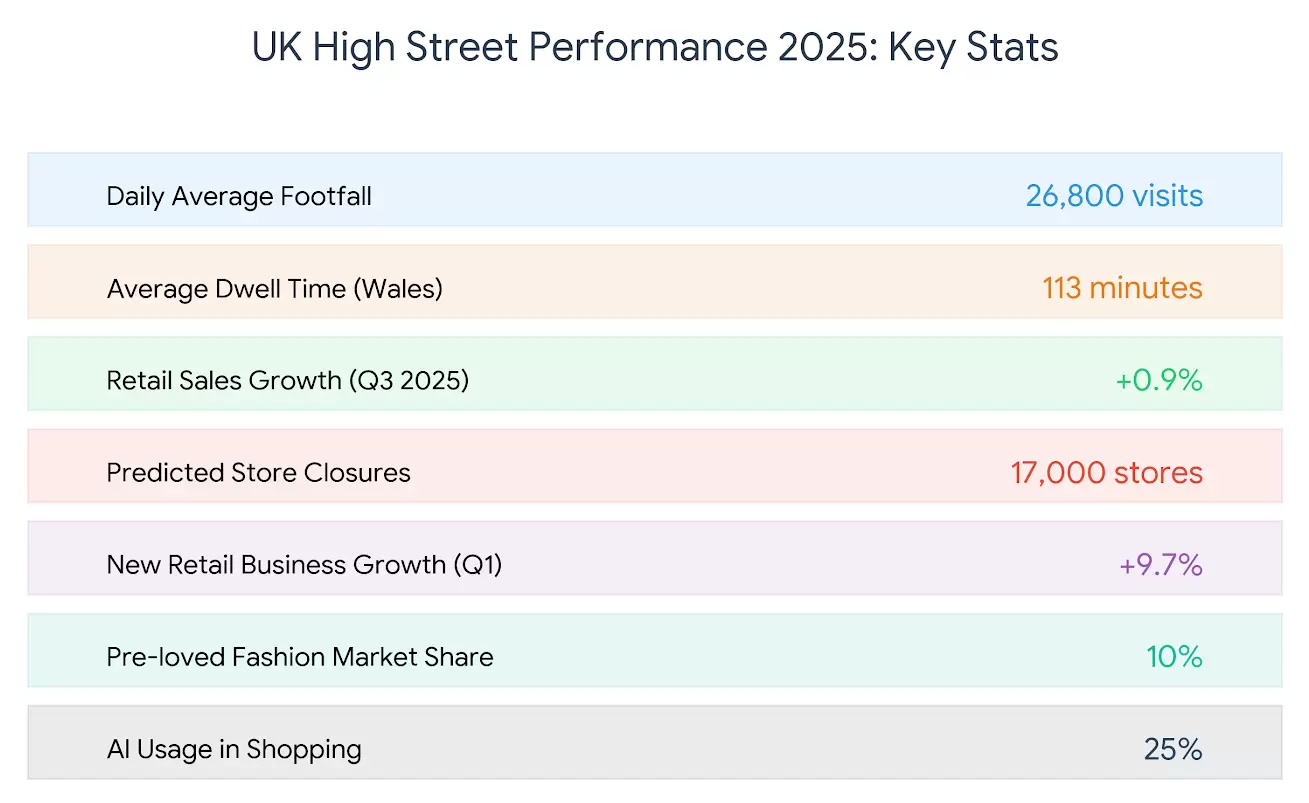Click the Average Dwell Time (Wales) label

click(x=274, y=289)
